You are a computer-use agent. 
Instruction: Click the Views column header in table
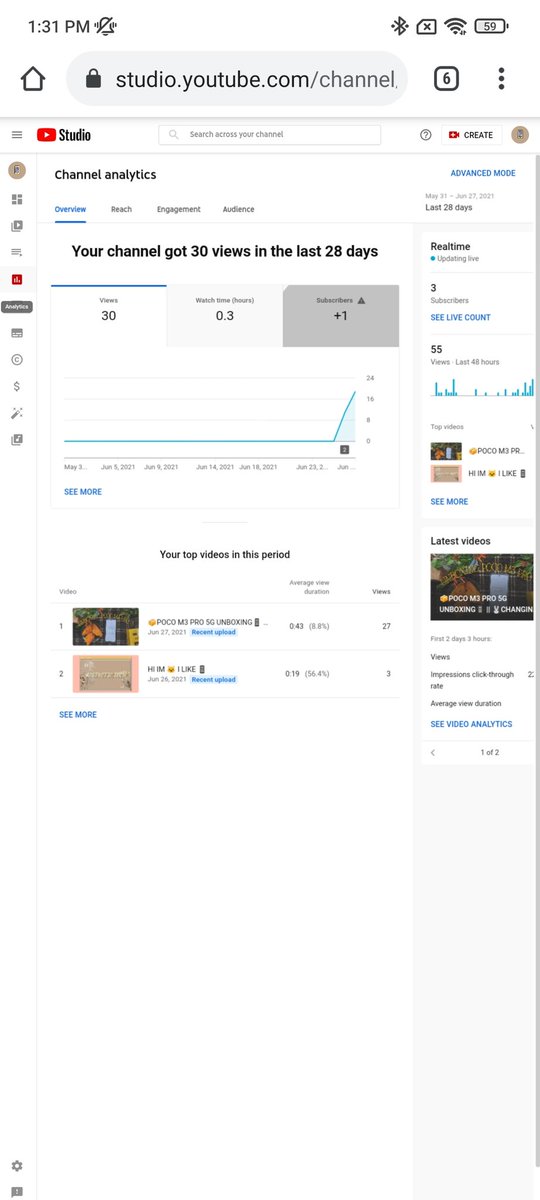click(x=381, y=592)
